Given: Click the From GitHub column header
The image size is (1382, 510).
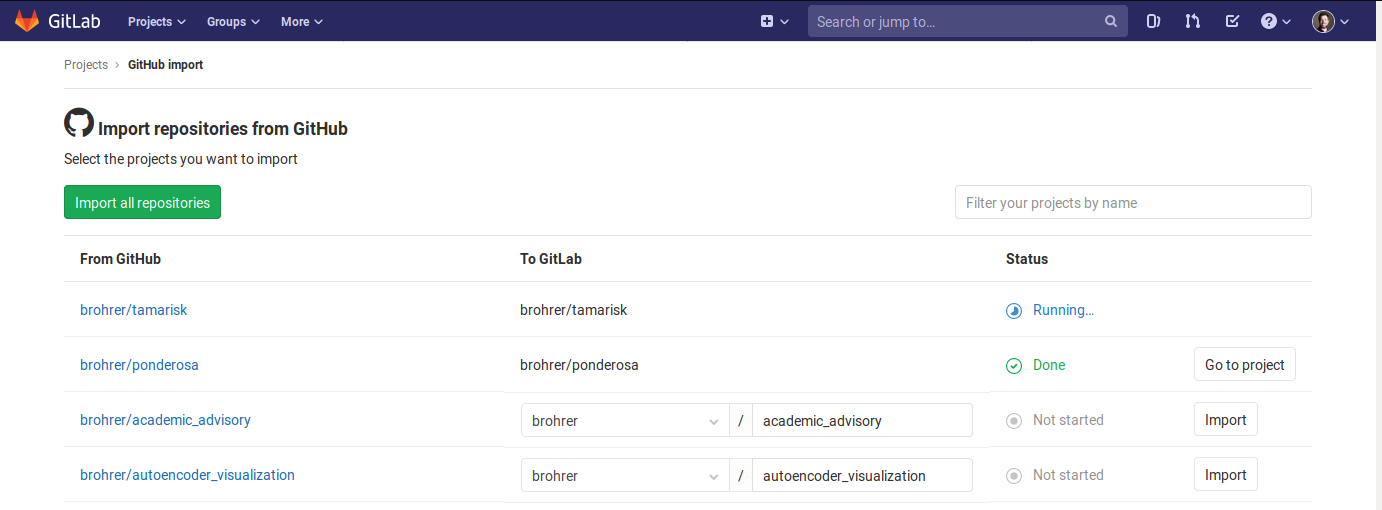Looking at the screenshot, I should click(120, 259).
